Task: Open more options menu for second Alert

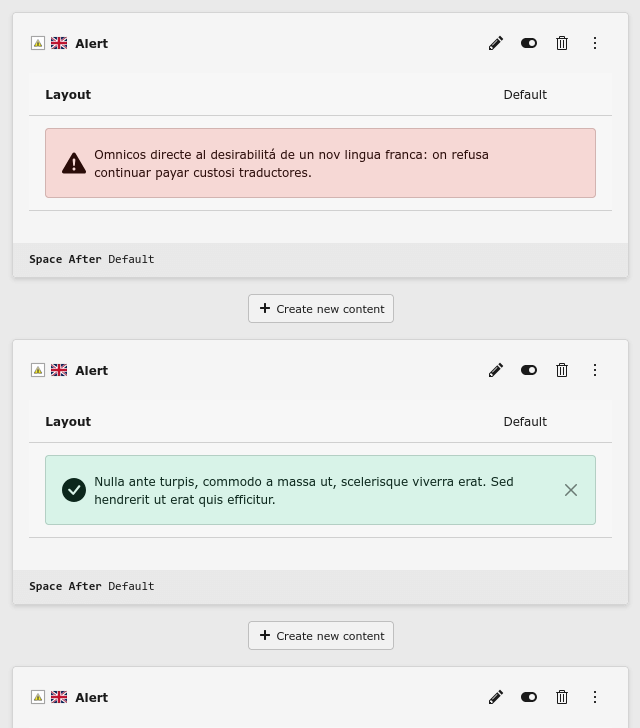Action: (595, 370)
